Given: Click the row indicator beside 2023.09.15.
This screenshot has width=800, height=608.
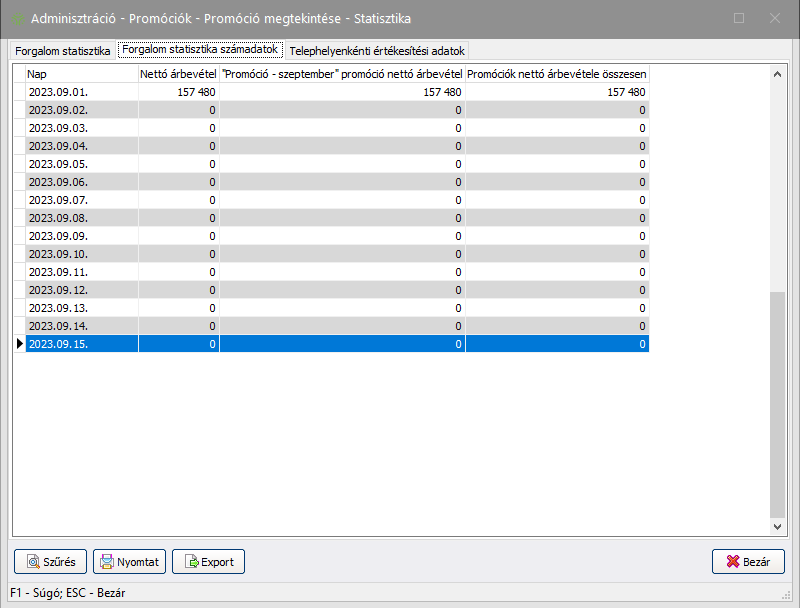Looking at the screenshot, I should (18, 344).
